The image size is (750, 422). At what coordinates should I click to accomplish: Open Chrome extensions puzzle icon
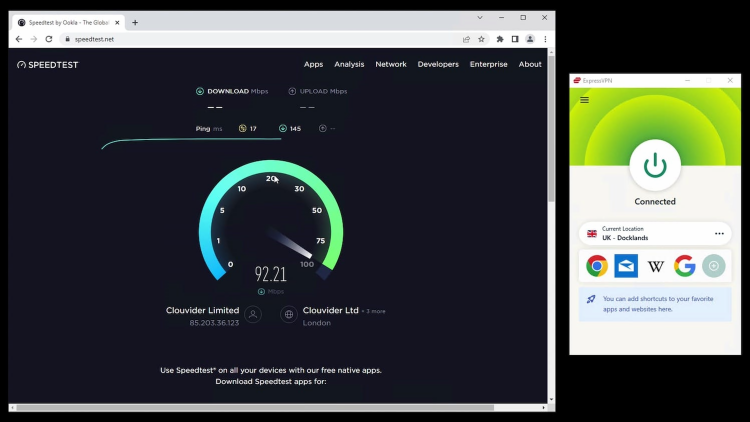coord(500,39)
